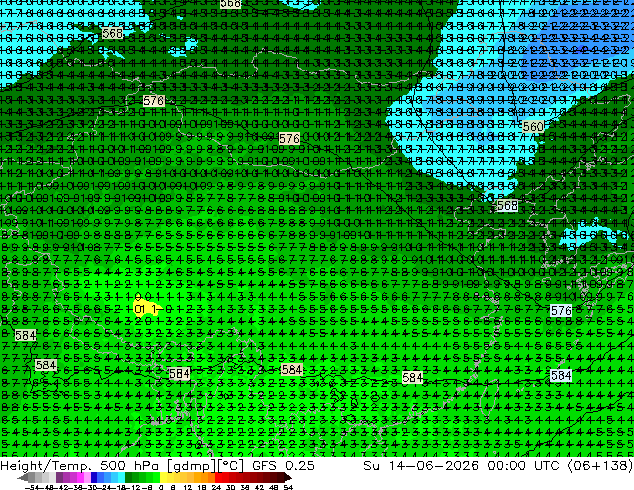Pick the orange swatch left of red
Screen dimensions: 634x490
pos(211,477)
